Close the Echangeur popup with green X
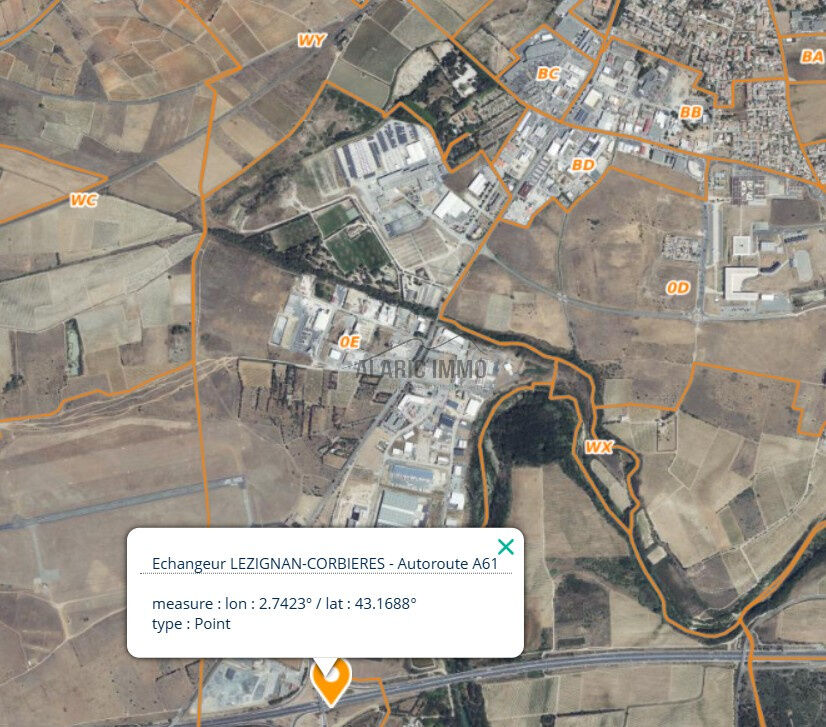This screenshot has height=727, width=826. click(x=506, y=547)
